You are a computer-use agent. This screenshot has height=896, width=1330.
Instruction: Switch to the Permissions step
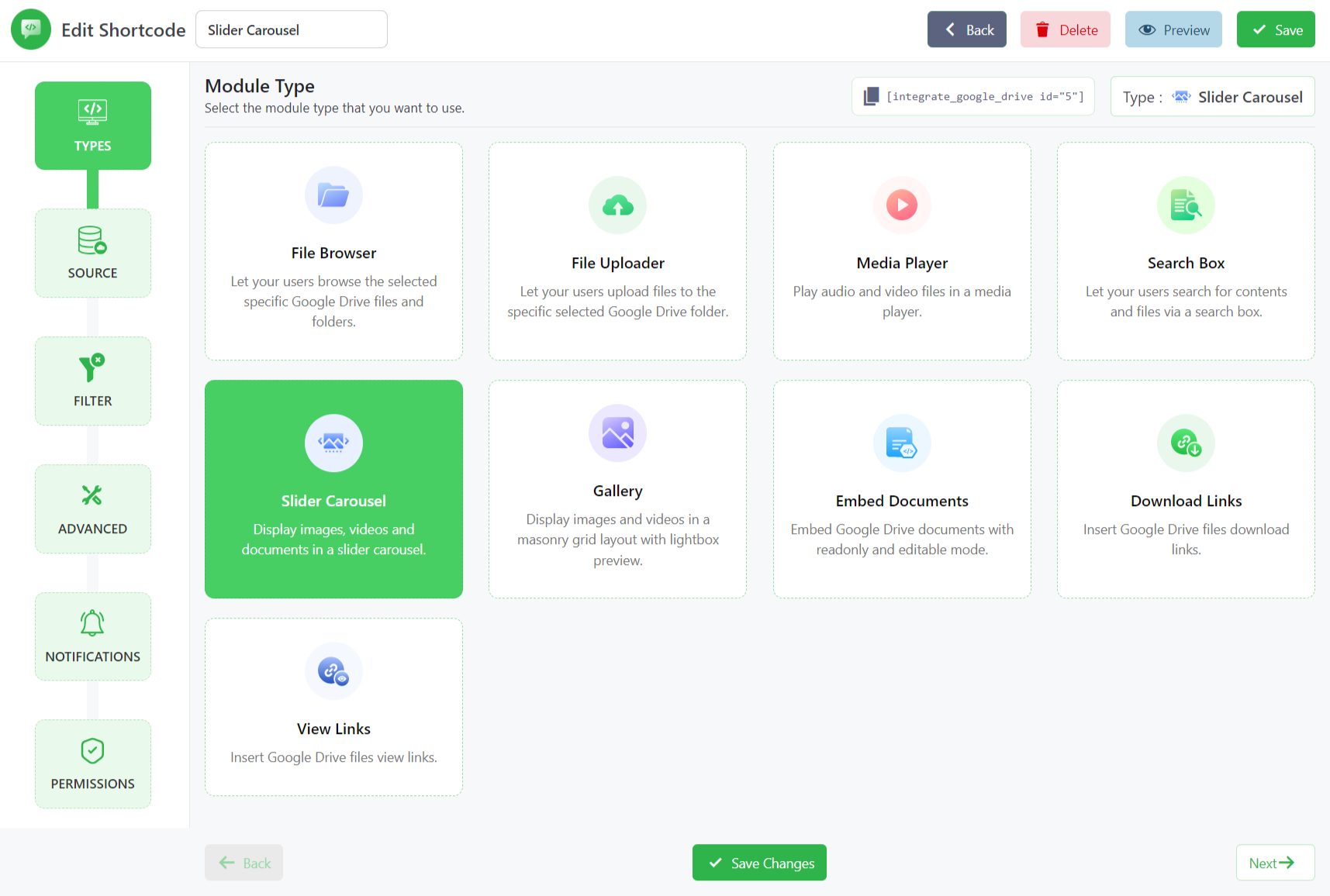click(x=92, y=763)
